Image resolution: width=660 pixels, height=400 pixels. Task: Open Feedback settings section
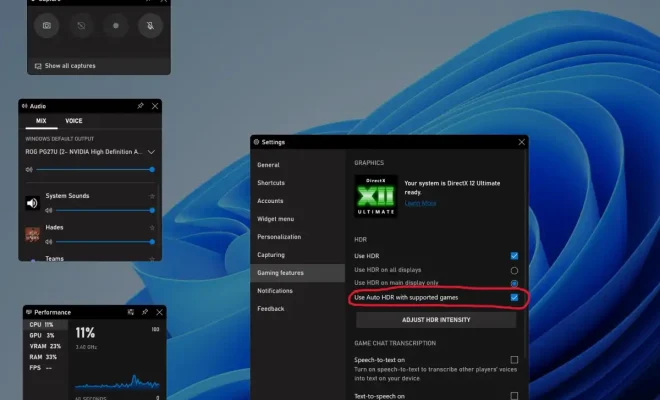point(297,309)
